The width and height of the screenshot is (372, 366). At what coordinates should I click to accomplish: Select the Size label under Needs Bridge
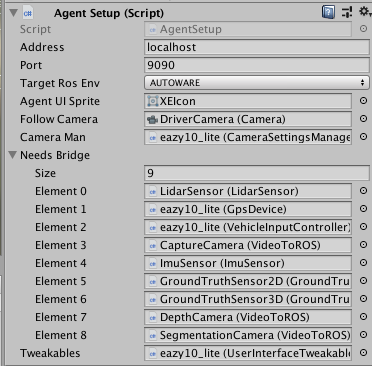[x=45, y=173]
